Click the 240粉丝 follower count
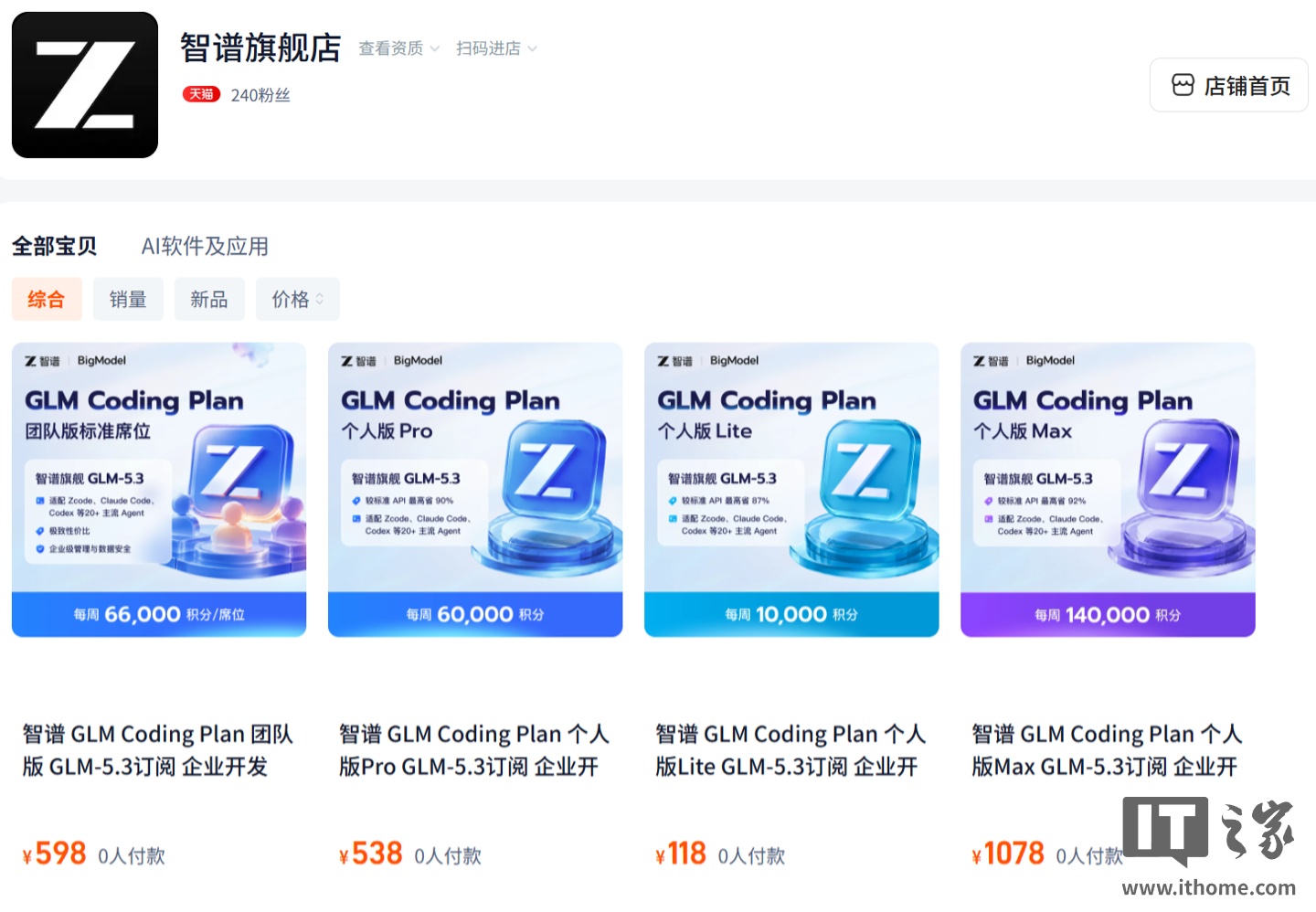The image size is (1316, 912). (x=260, y=95)
